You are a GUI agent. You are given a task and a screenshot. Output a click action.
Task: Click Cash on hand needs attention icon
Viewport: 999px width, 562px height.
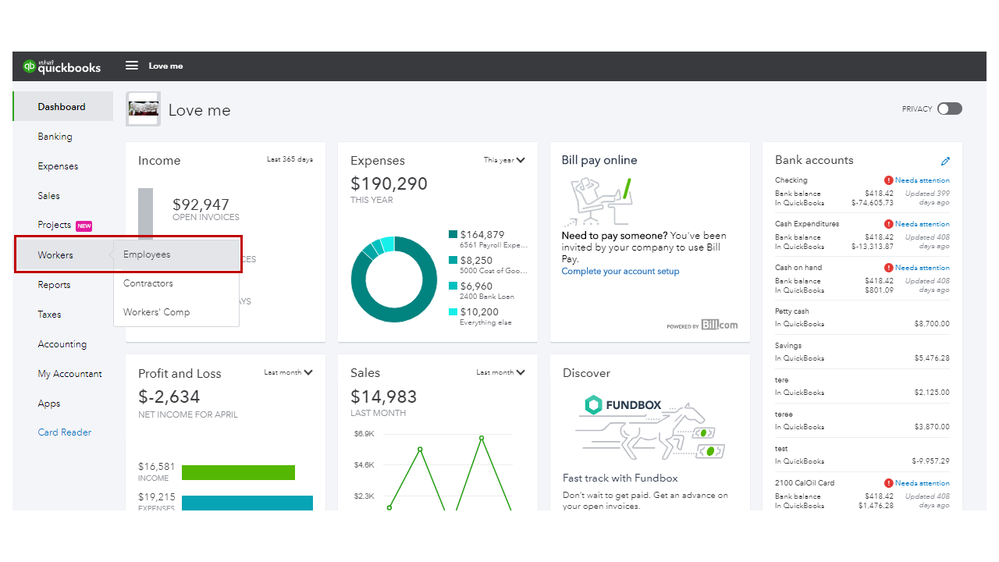[x=888, y=268]
